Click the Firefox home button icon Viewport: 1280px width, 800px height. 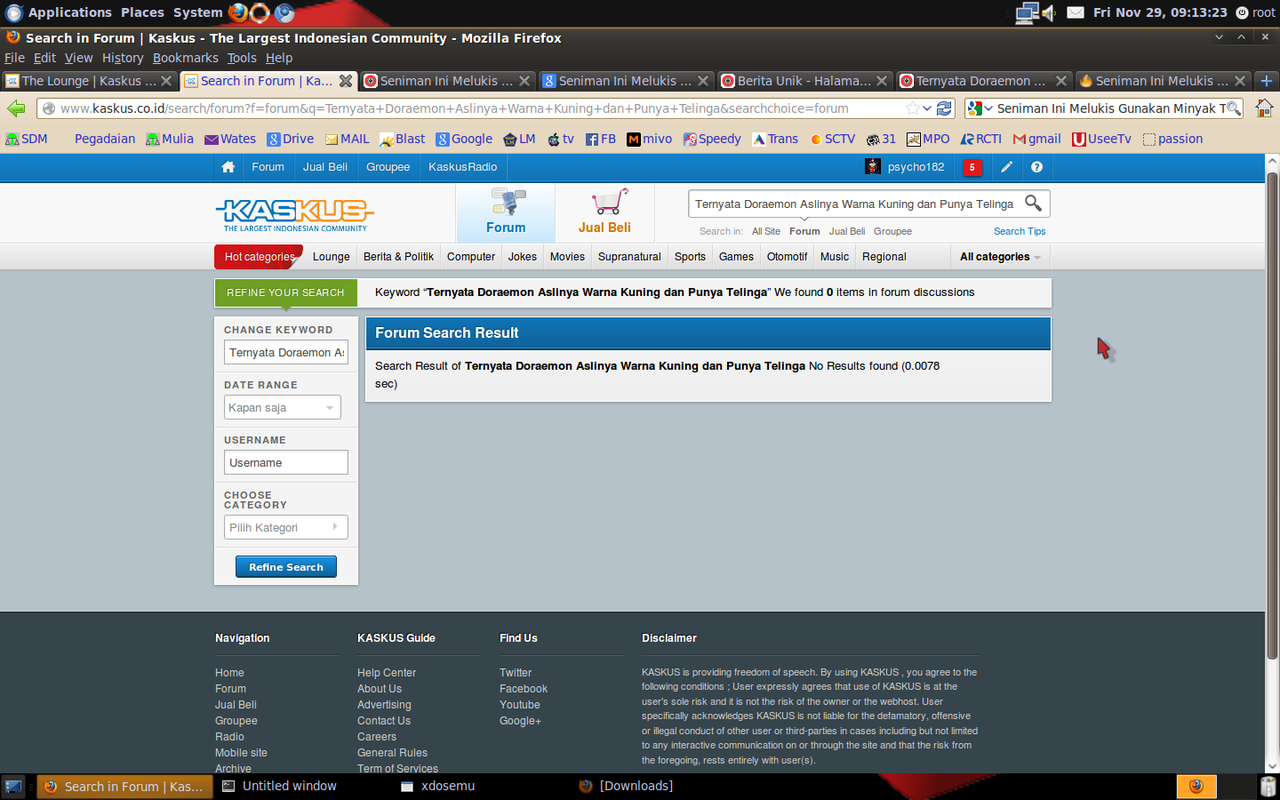[x=1264, y=108]
